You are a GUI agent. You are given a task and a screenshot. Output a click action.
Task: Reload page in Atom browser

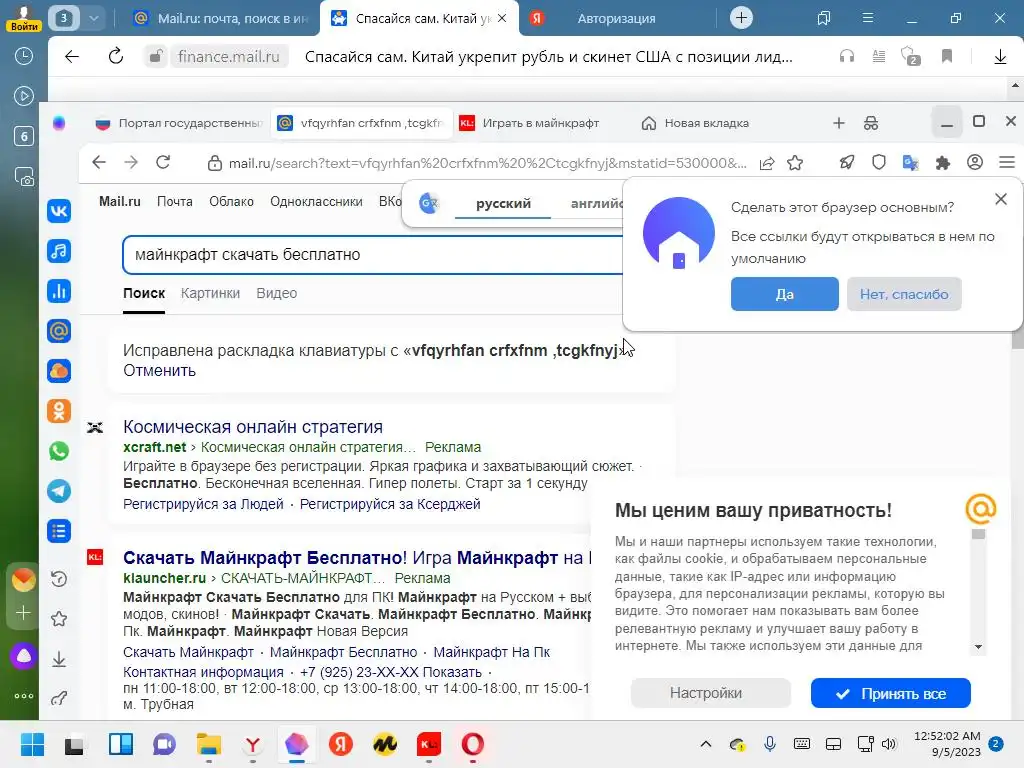163,163
